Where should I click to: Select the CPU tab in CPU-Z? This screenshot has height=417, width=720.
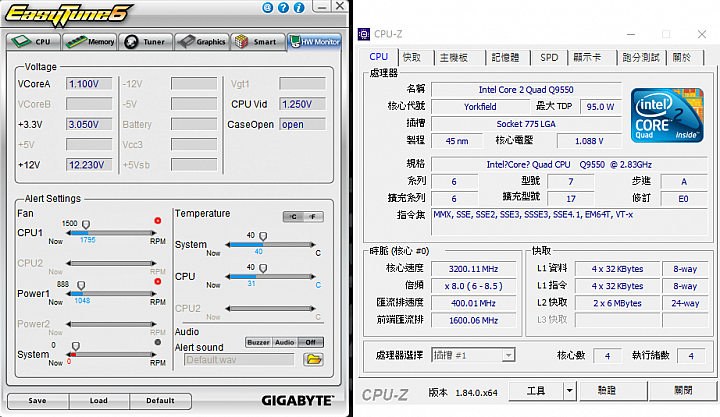coord(378,56)
